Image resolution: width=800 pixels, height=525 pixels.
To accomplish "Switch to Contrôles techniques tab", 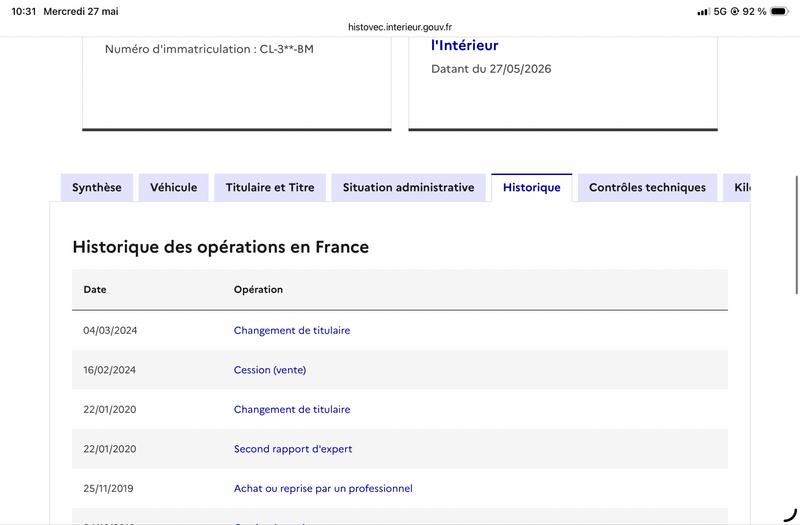I will pos(647,187).
